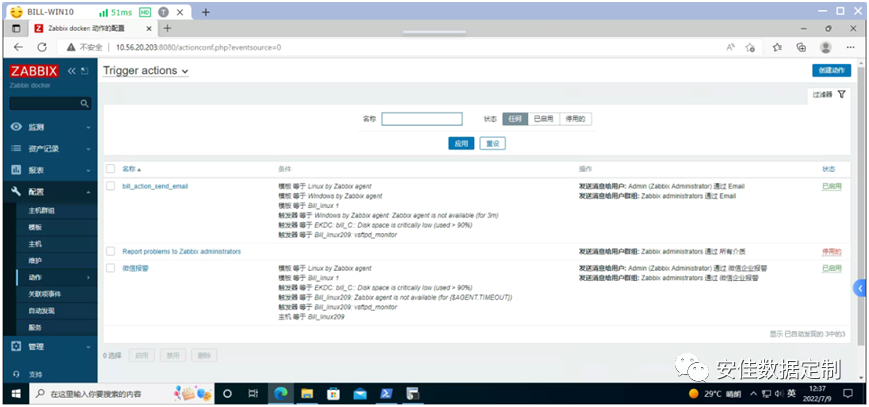The image size is (869, 407).
Task: Click the sidebar search box
Action: [50, 104]
